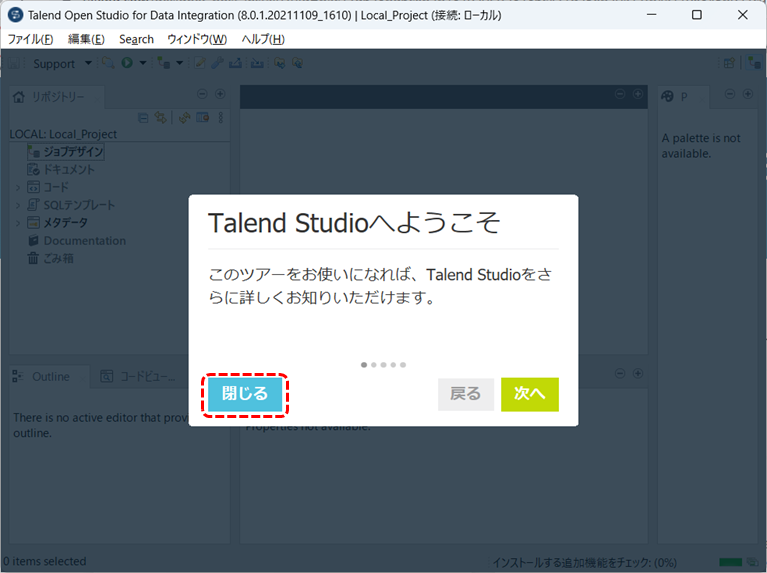
Task: Select ジョブデザイン tree node
Action: pos(66,152)
